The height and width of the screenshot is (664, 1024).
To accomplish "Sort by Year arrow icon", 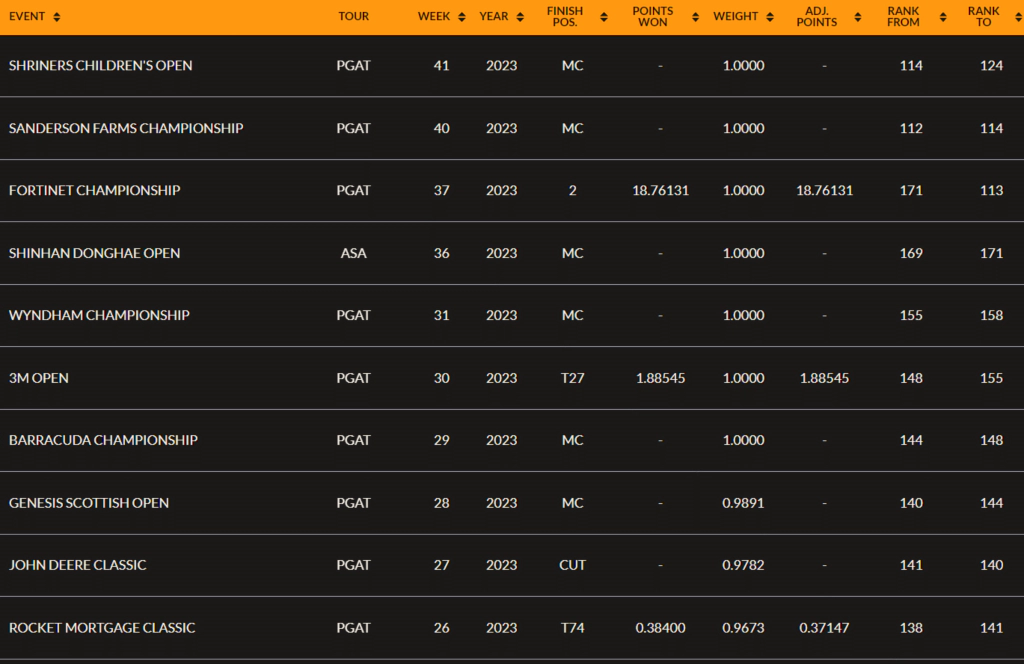I will pos(520,17).
